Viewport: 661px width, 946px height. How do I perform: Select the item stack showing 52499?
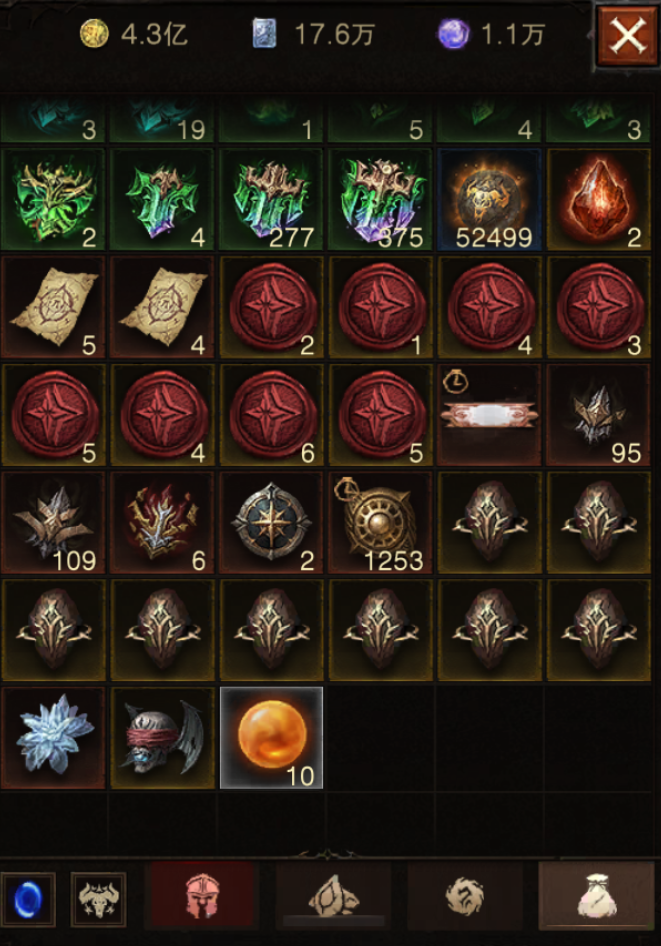(490, 200)
